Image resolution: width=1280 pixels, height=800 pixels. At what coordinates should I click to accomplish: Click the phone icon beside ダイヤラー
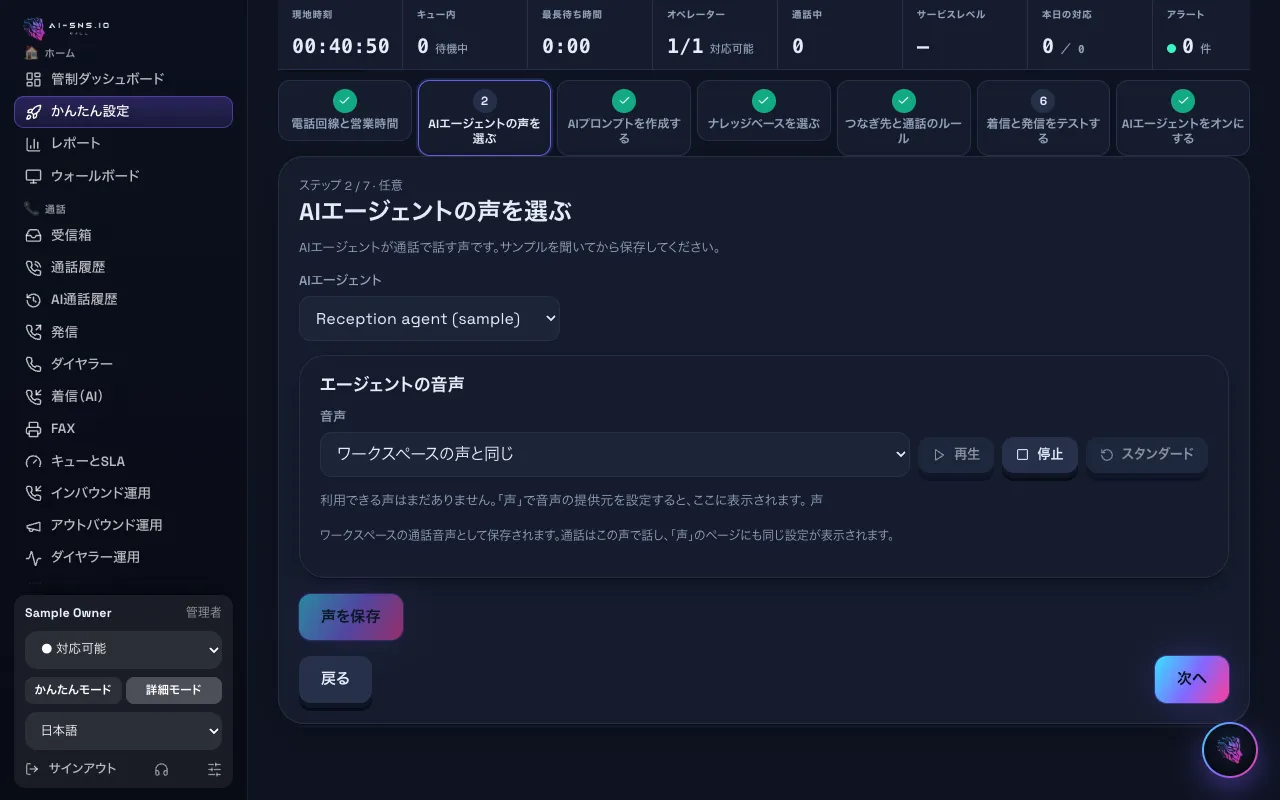(34, 364)
